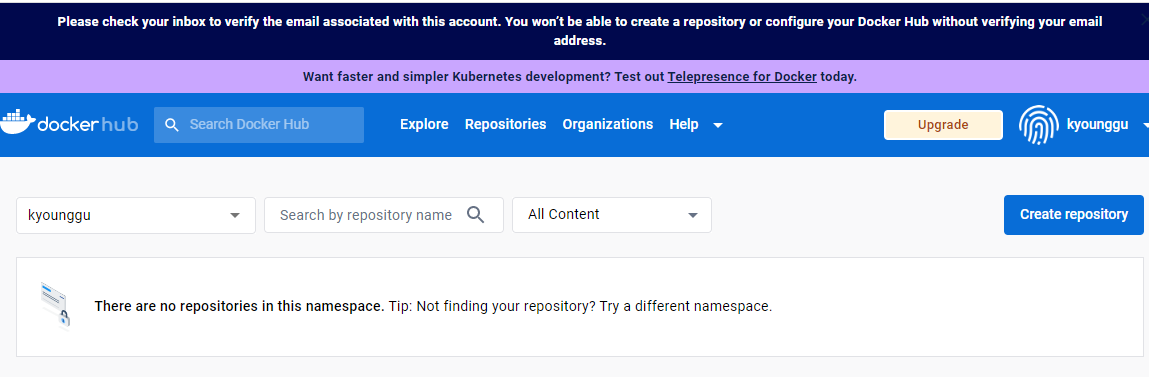Click the repository name search magnifier icon
Screen dimensions: 1149x377
point(476,215)
